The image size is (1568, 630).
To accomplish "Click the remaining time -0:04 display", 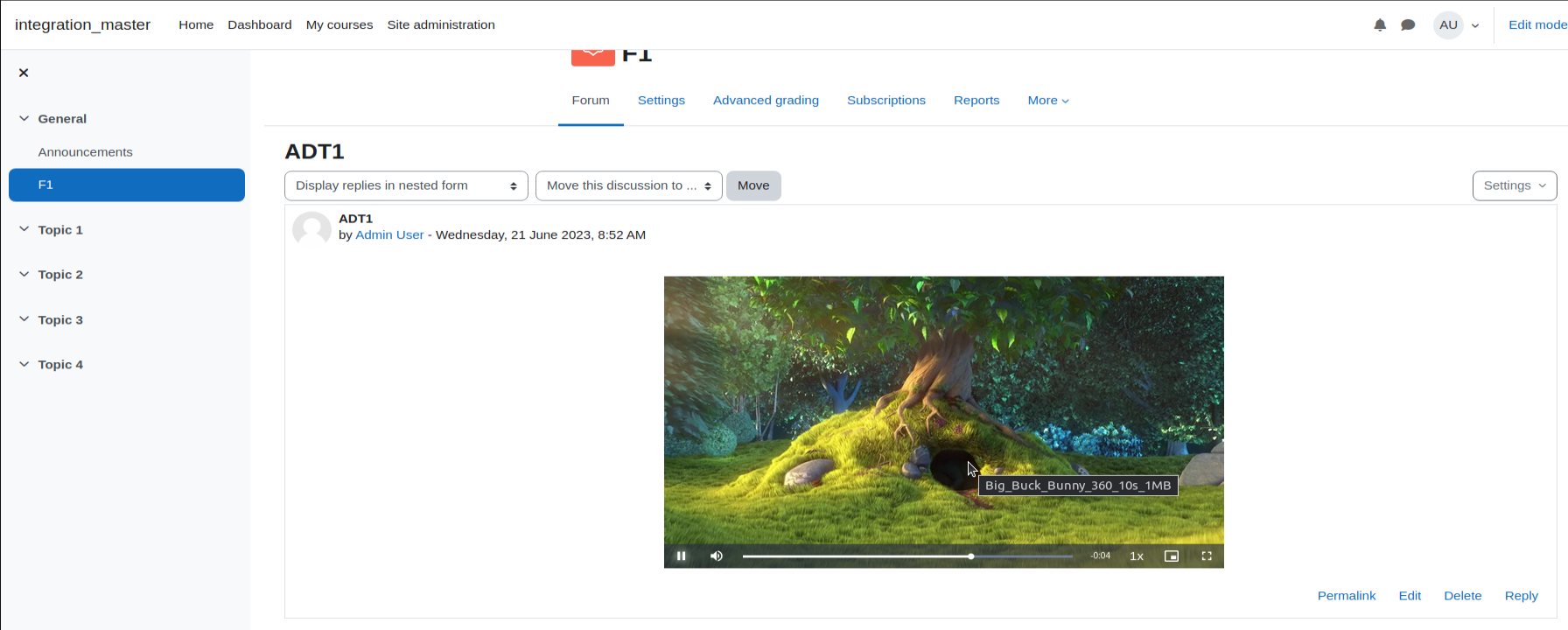I will coord(1101,556).
